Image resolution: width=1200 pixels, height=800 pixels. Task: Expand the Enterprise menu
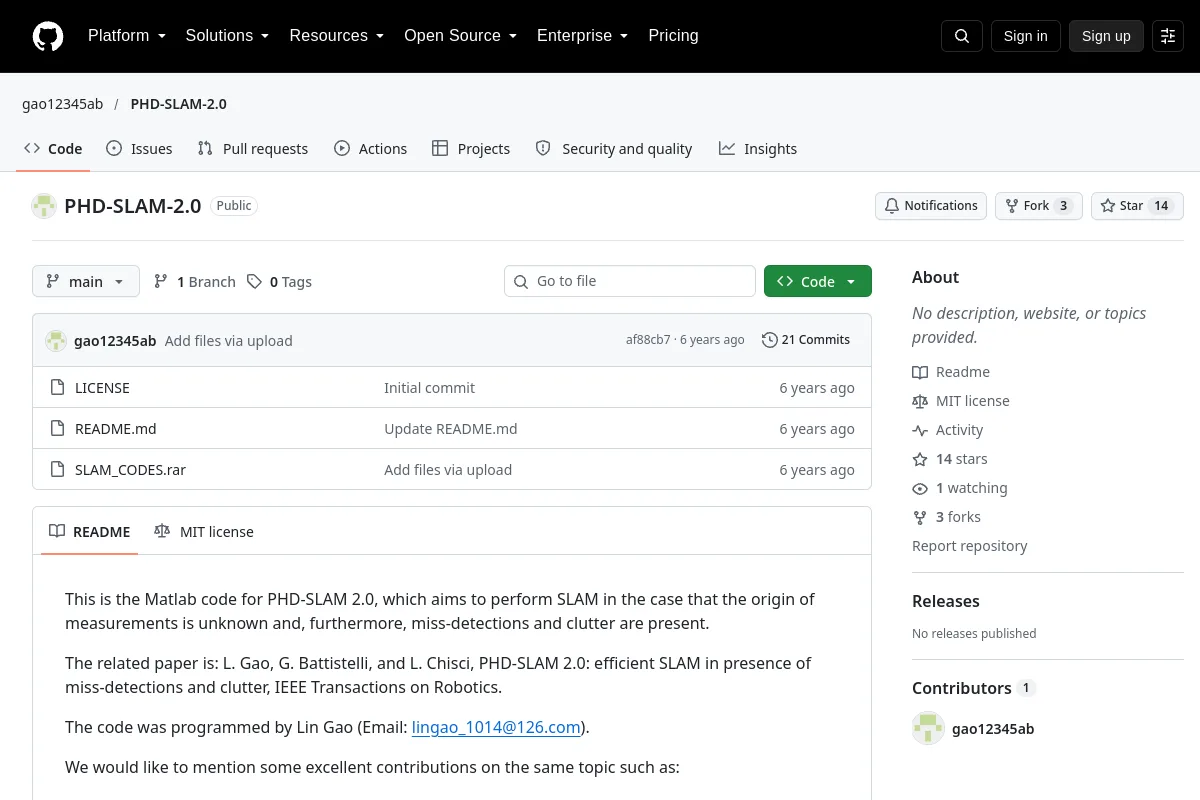pos(582,36)
